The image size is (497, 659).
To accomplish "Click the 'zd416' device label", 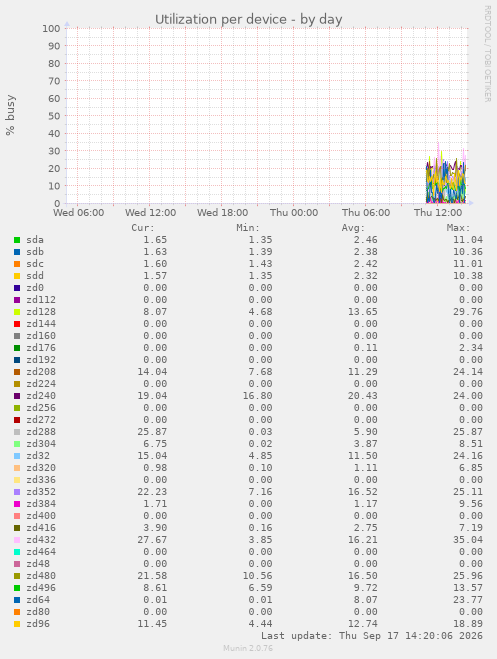I will coord(41,527).
